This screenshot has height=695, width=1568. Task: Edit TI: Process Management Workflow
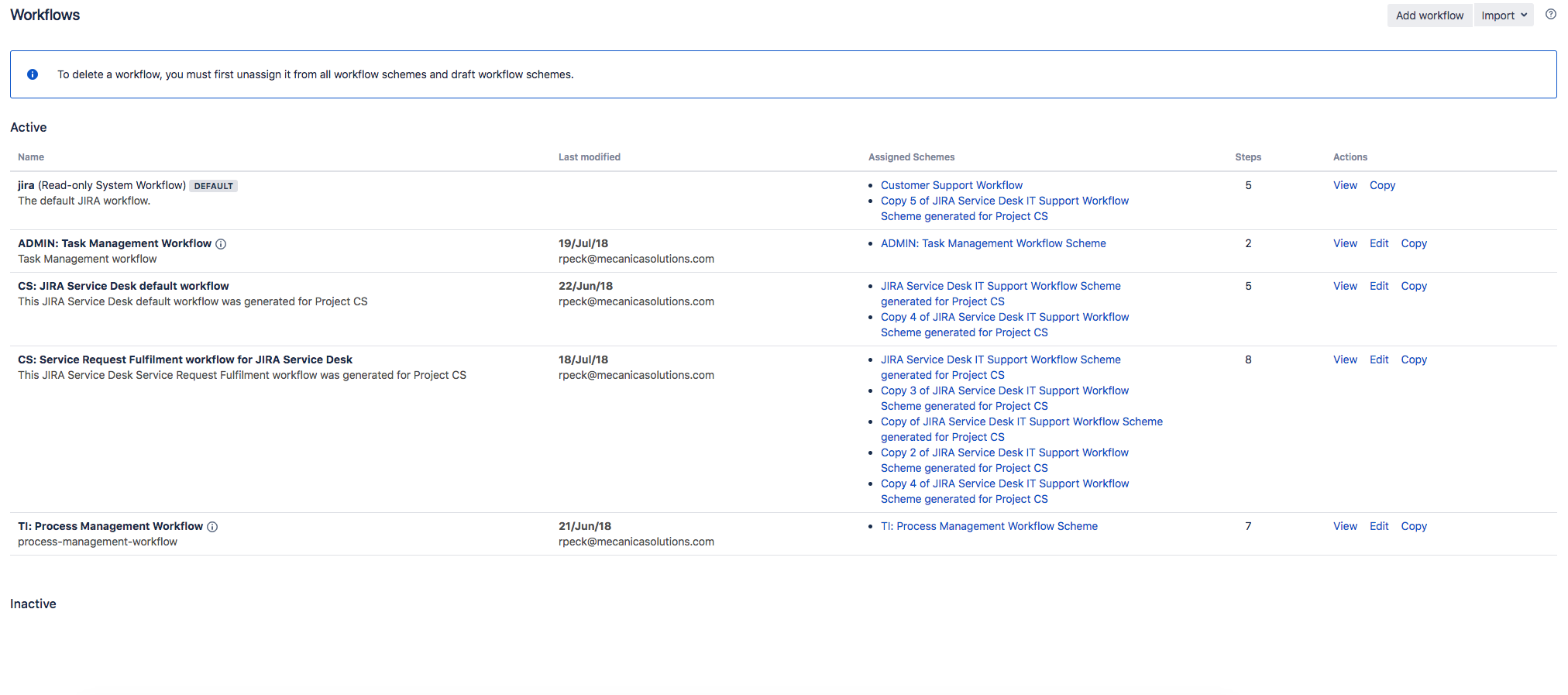click(x=1379, y=526)
